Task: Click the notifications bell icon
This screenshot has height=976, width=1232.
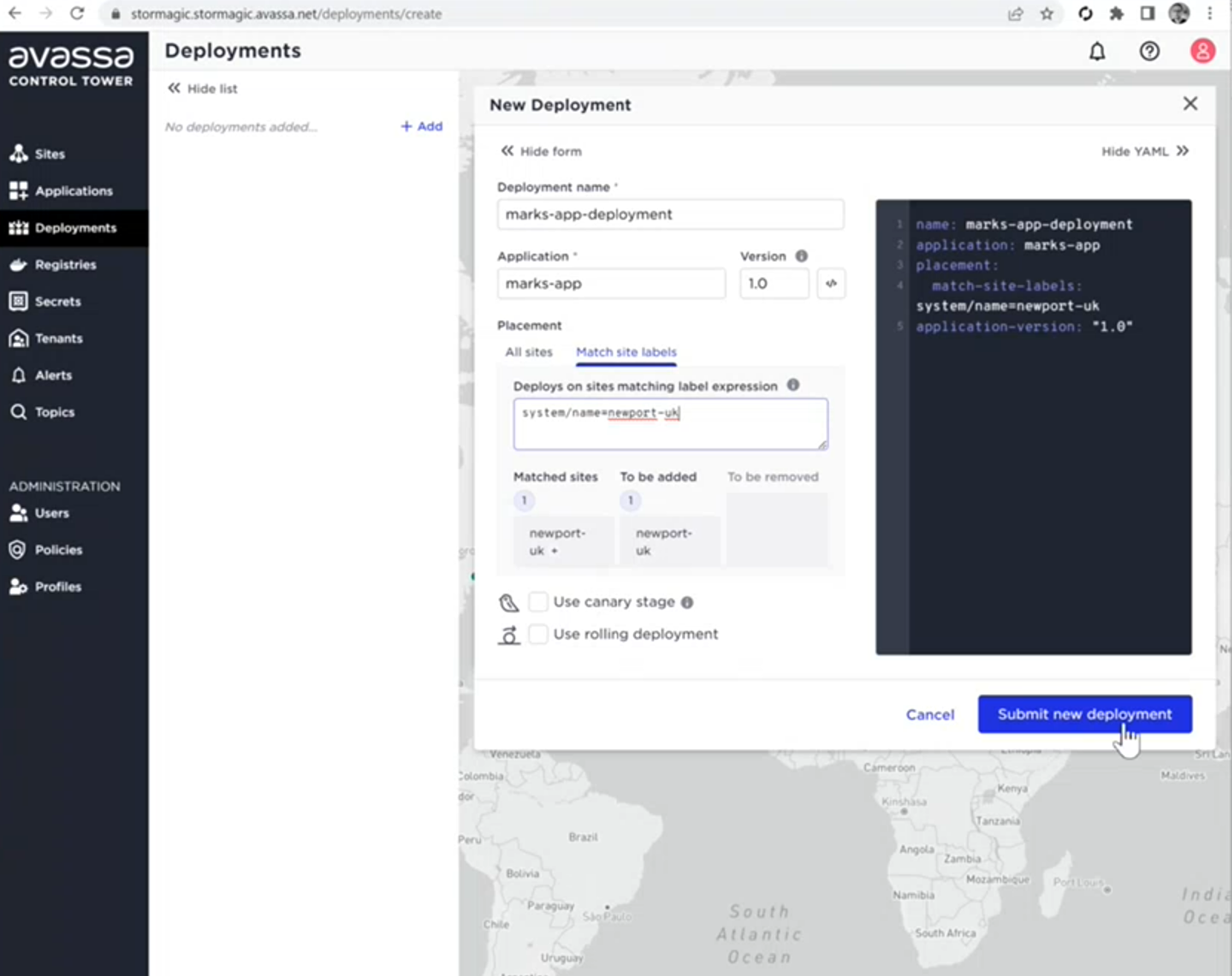Action: click(1097, 51)
